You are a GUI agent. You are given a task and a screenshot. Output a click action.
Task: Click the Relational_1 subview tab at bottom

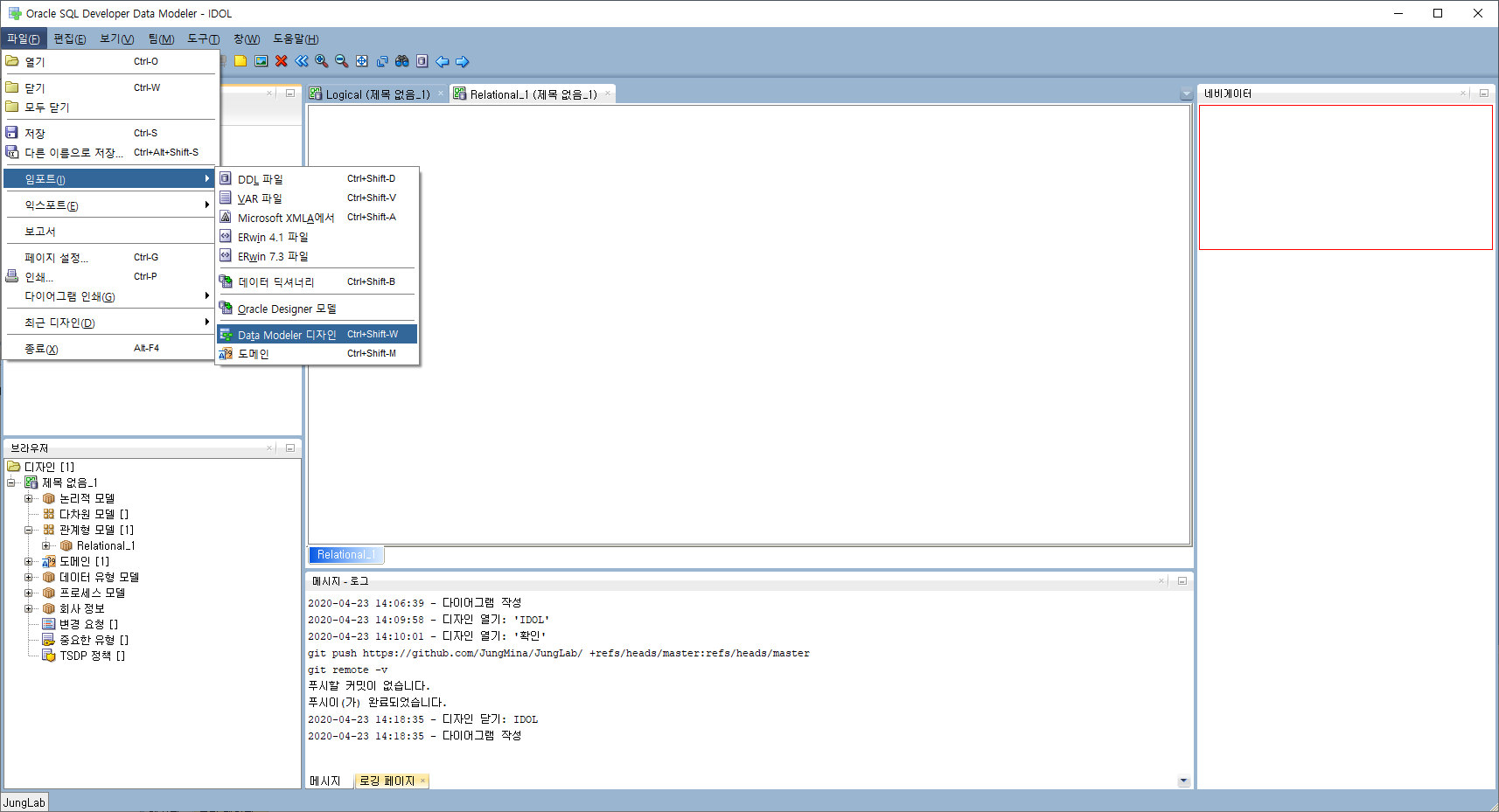346,555
